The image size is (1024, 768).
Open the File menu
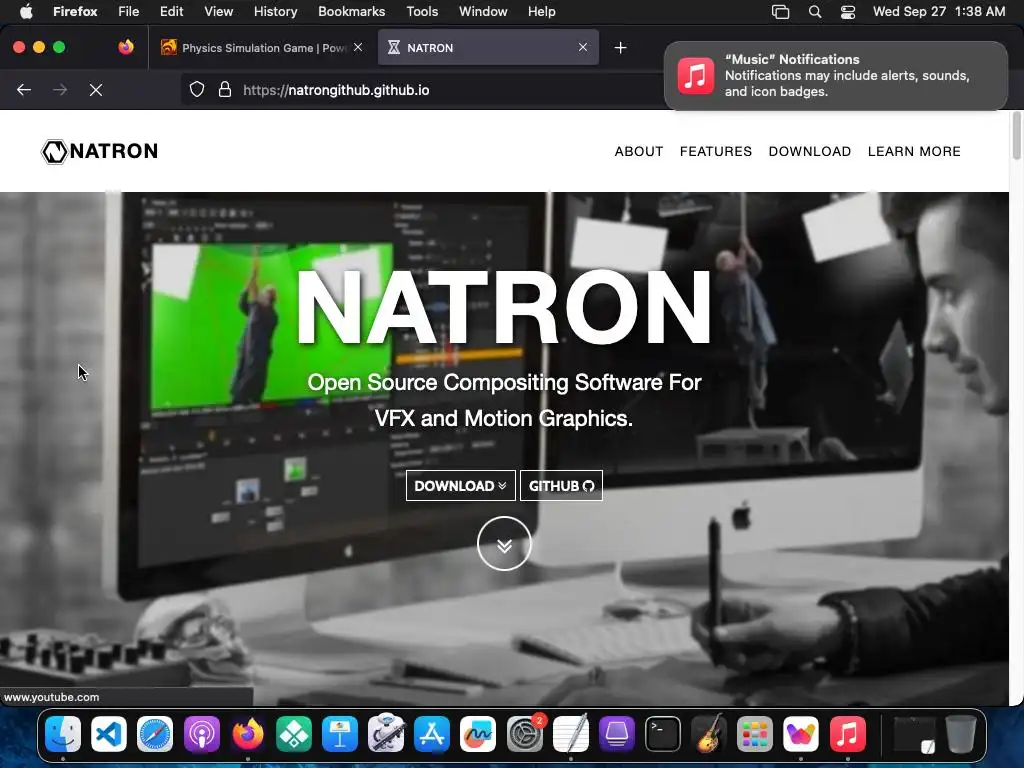[x=129, y=11]
